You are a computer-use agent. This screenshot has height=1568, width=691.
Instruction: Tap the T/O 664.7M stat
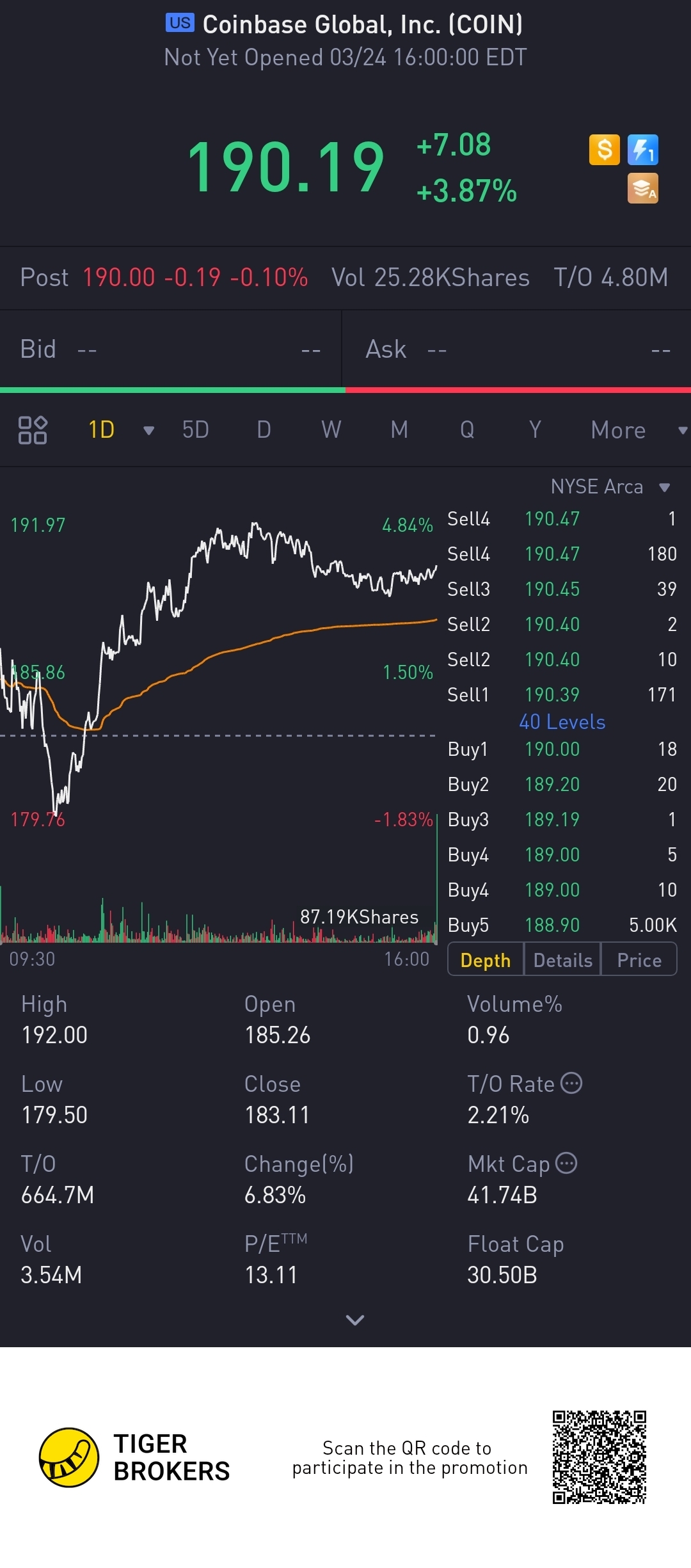pos(58,1180)
